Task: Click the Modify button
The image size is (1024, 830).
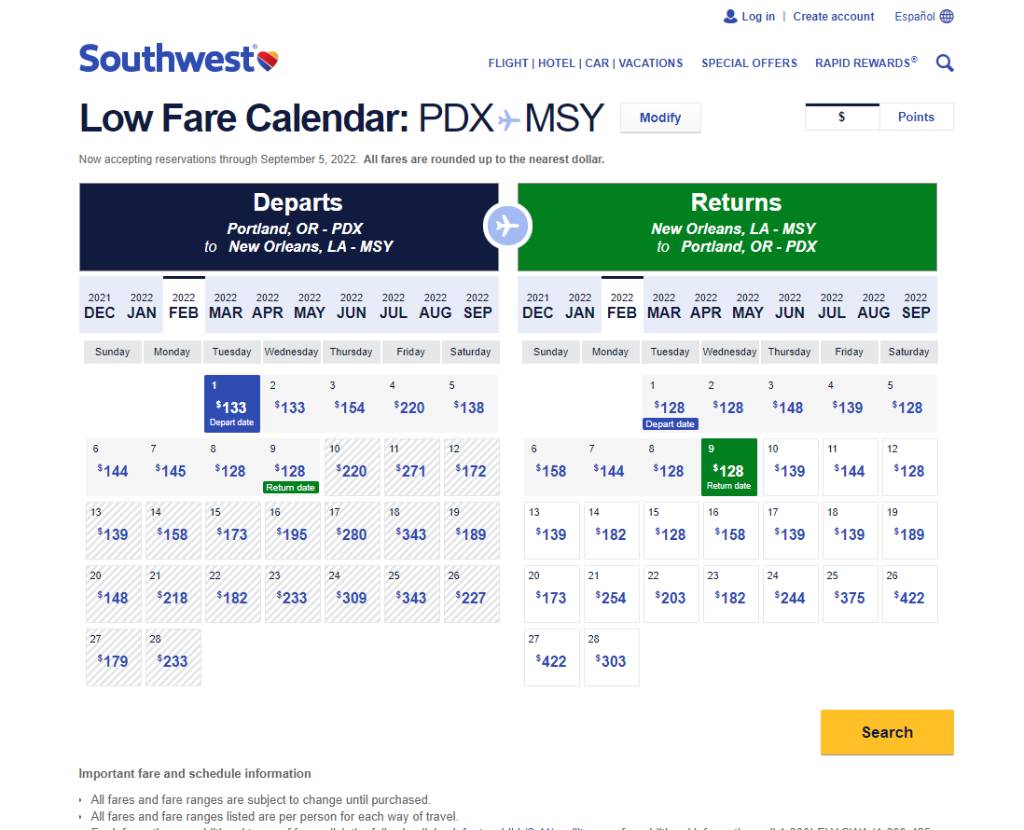Action: (x=660, y=117)
